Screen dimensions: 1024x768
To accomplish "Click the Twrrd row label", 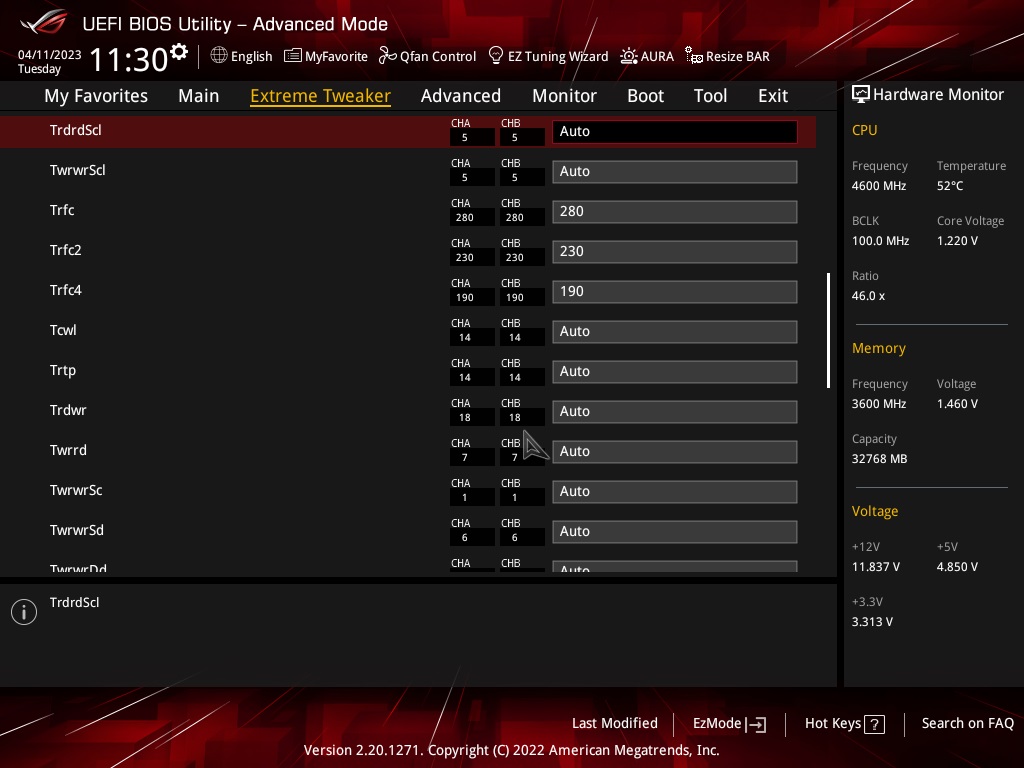I will click(68, 450).
